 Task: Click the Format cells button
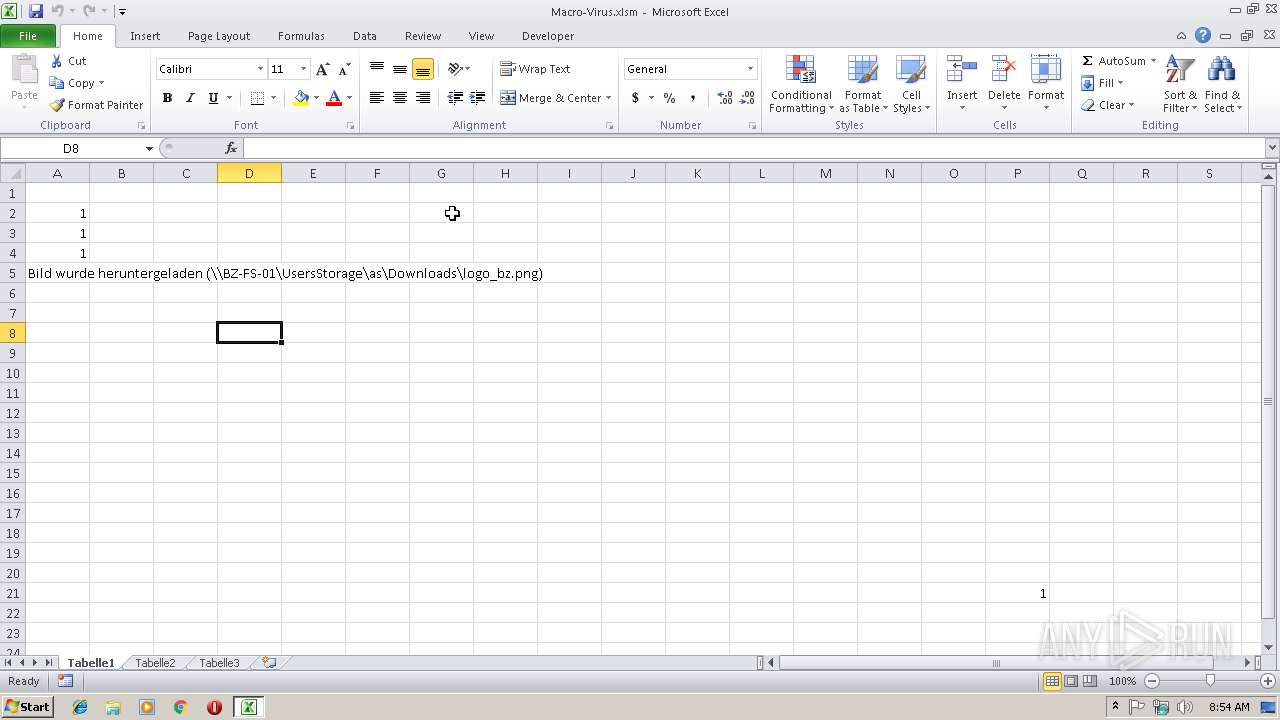click(x=1045, y=84)
